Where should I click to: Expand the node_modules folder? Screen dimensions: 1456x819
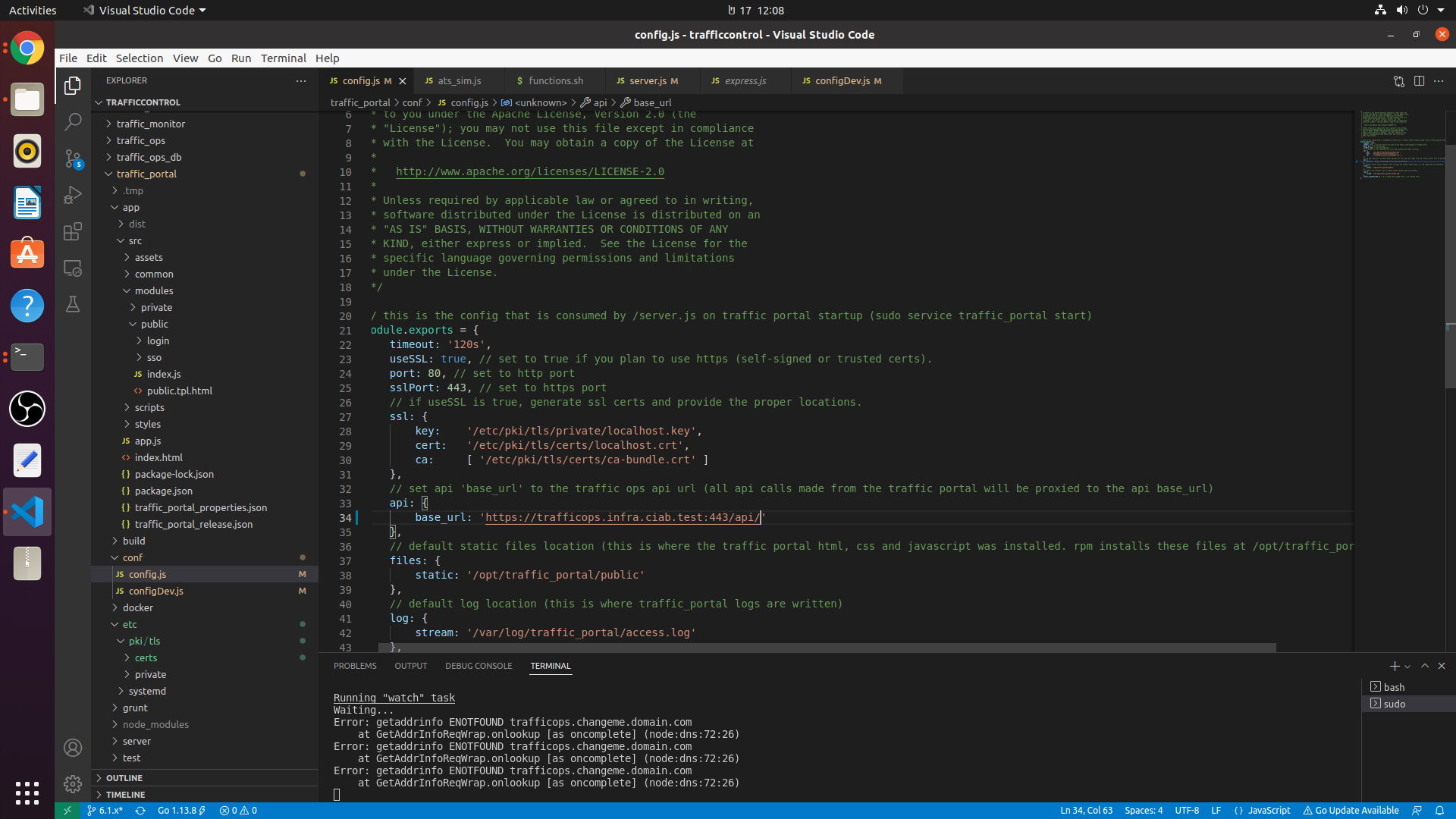[x=155, y=724]
